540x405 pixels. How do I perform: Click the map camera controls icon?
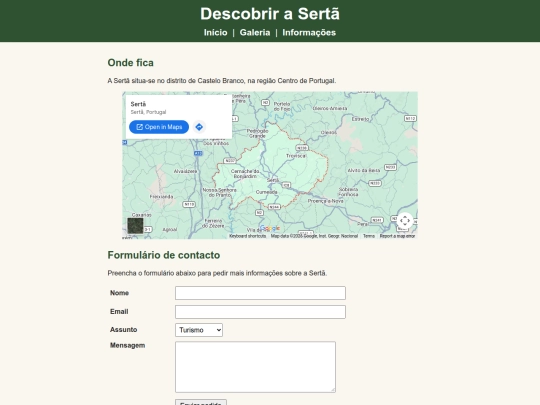pyautogui.click(x=405, y=220)
